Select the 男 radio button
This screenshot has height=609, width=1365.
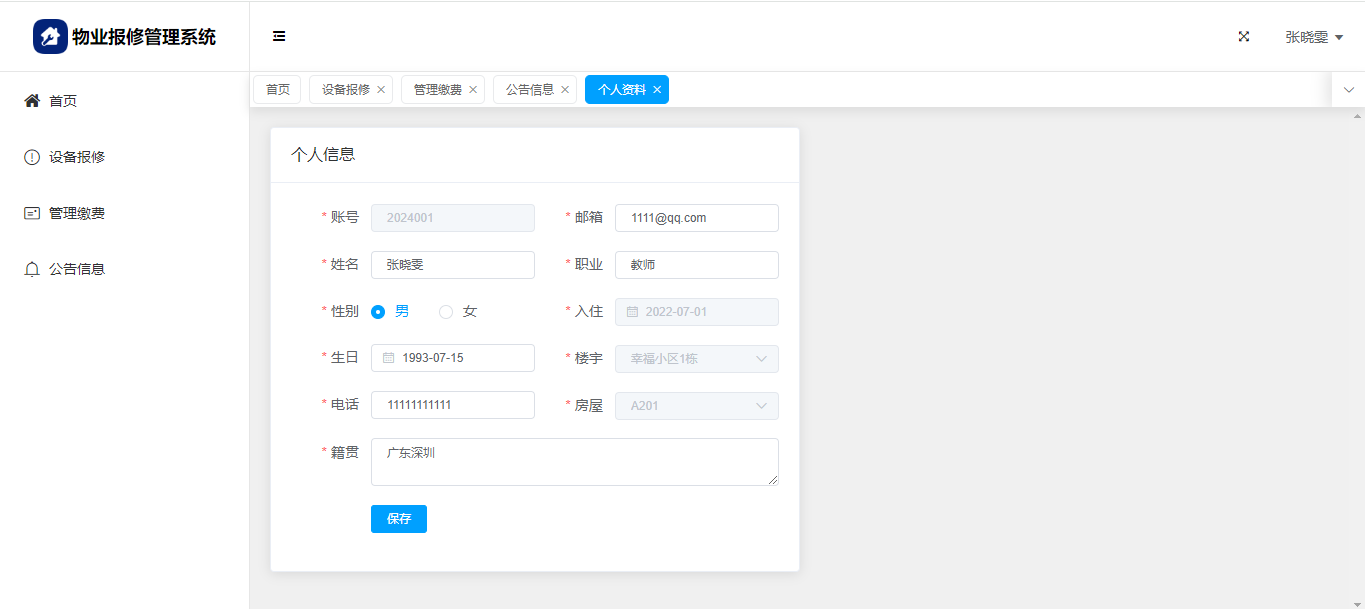click(x=378, y=312)
